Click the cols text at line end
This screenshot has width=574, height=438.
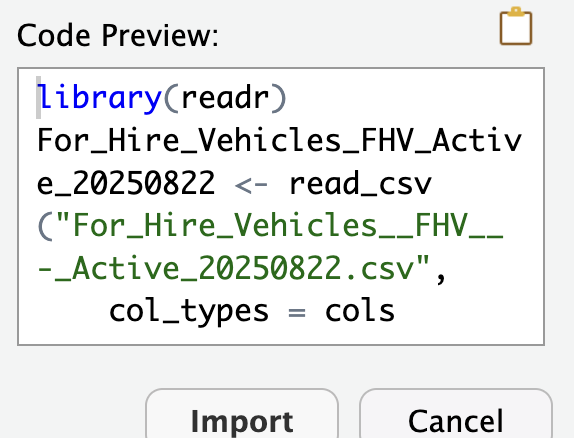[x=360, y=311]
